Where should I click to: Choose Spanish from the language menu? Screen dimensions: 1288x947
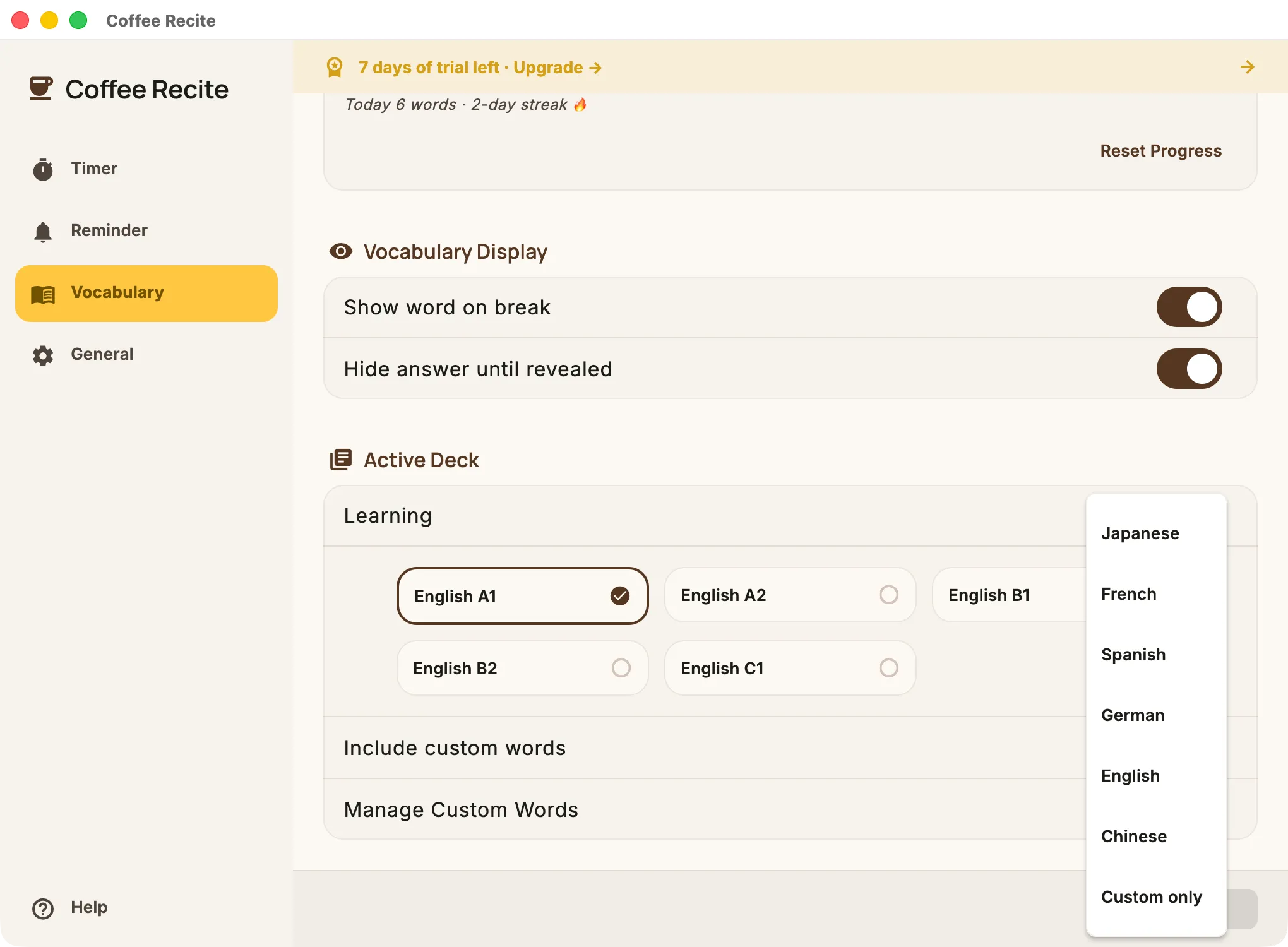[x=1156, y=655]
